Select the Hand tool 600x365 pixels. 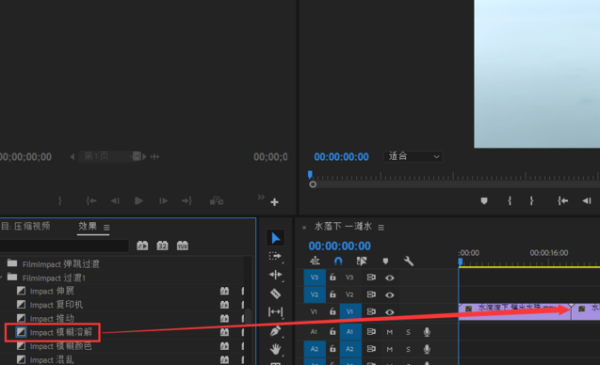(275, 349)
